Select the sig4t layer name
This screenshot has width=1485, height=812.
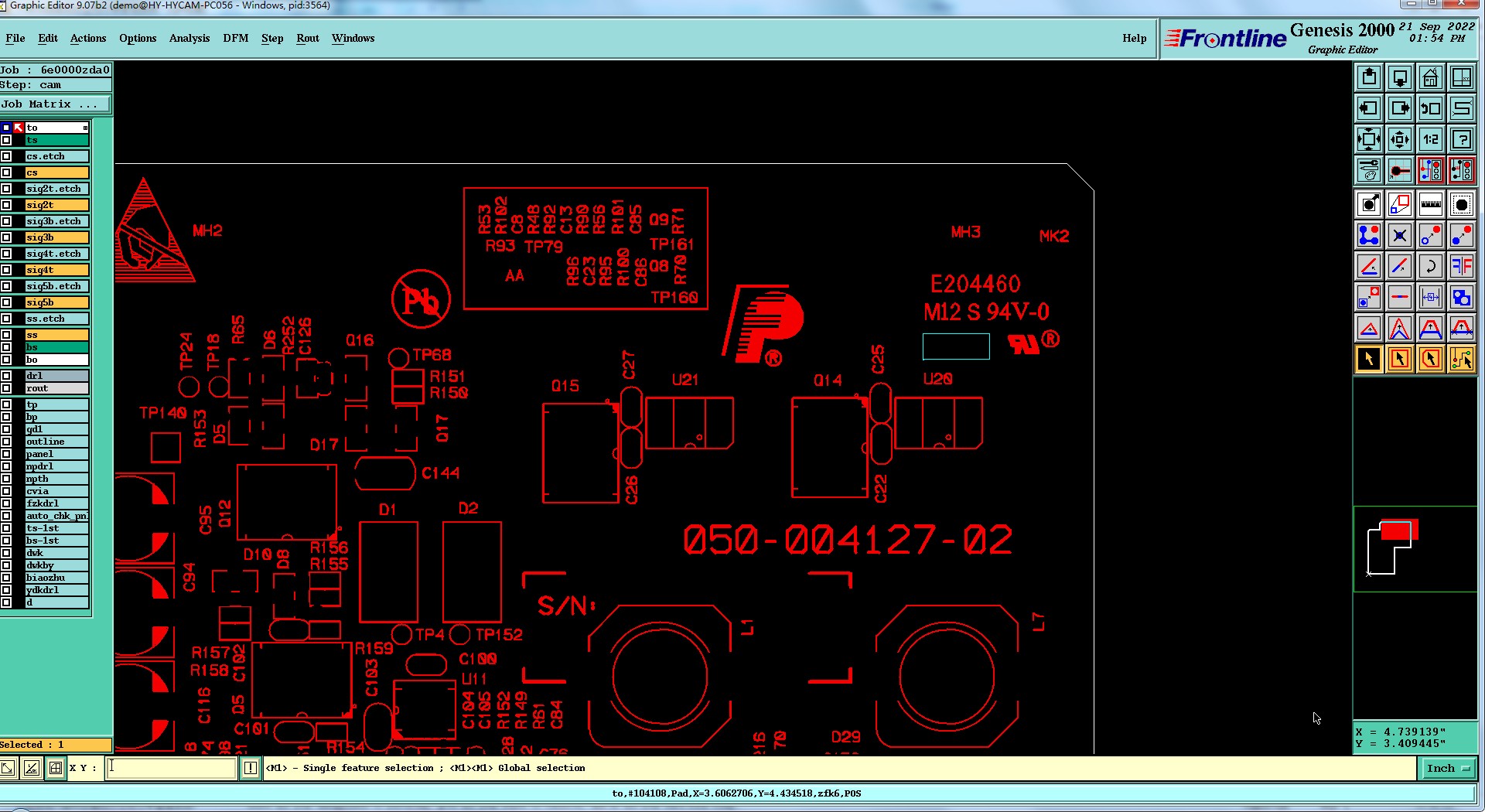(x=56, y=270)
